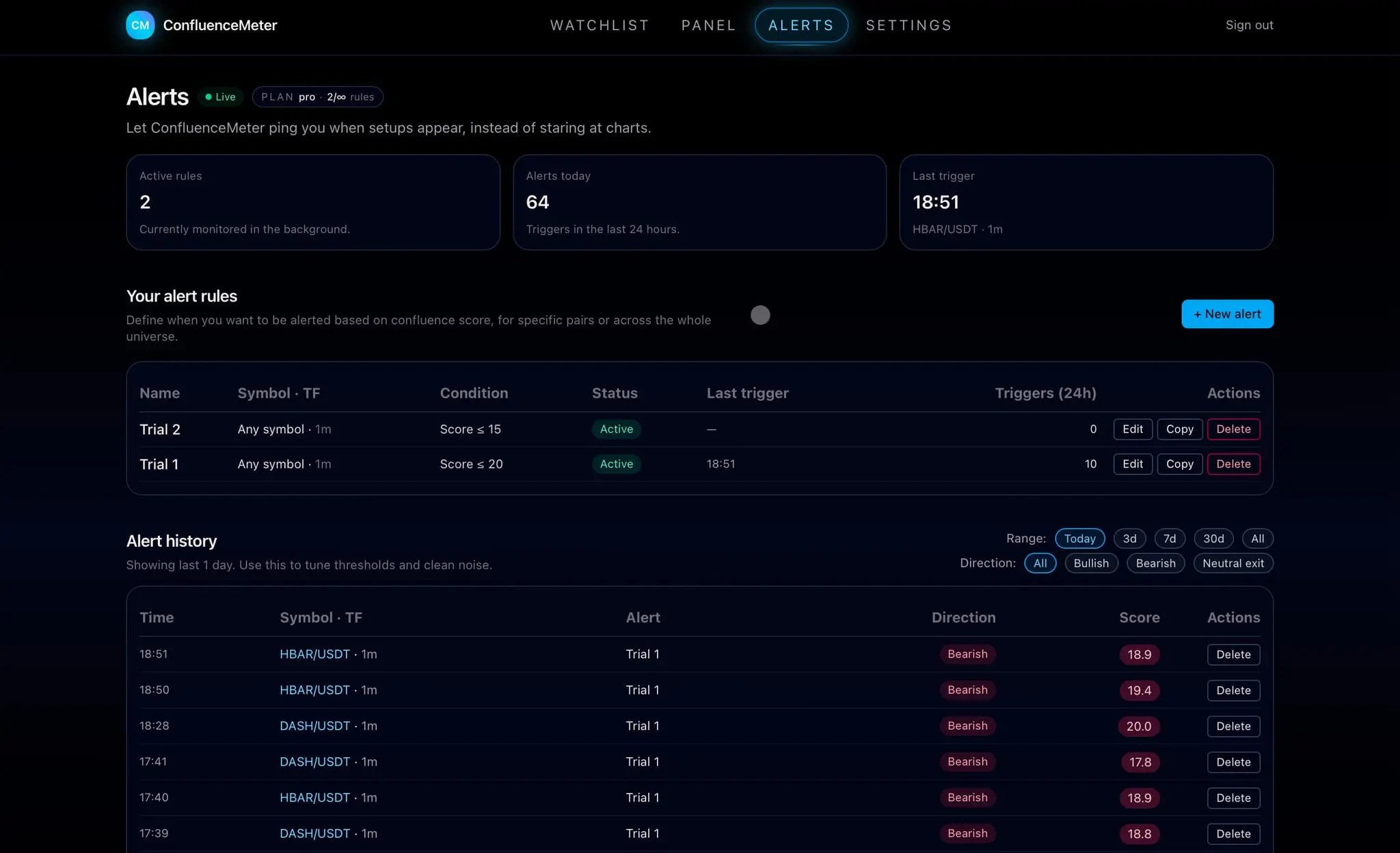
Task: Open DASH/USDT link in 18:28 row
Action: (x=314, y=726)
